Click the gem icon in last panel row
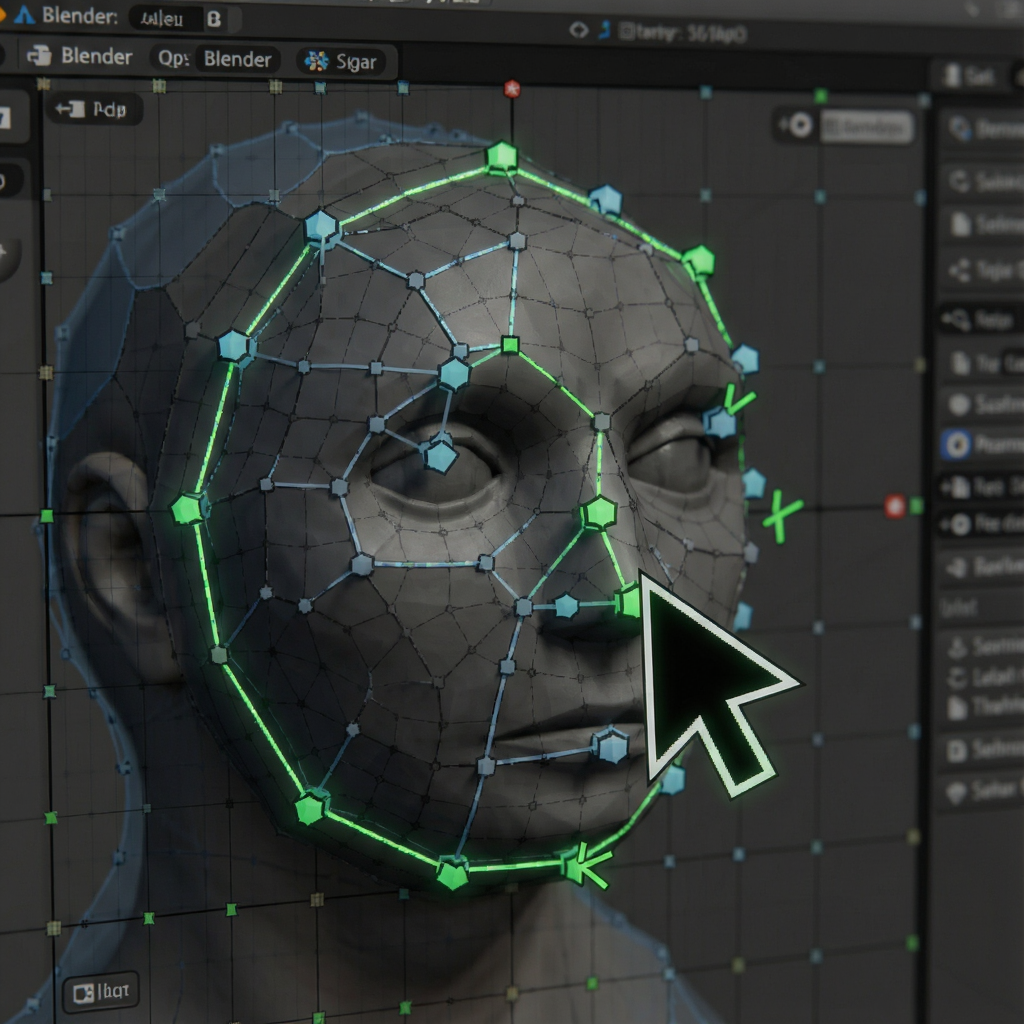Viewport: 1024px width, 1024px height. coord(957,793)
